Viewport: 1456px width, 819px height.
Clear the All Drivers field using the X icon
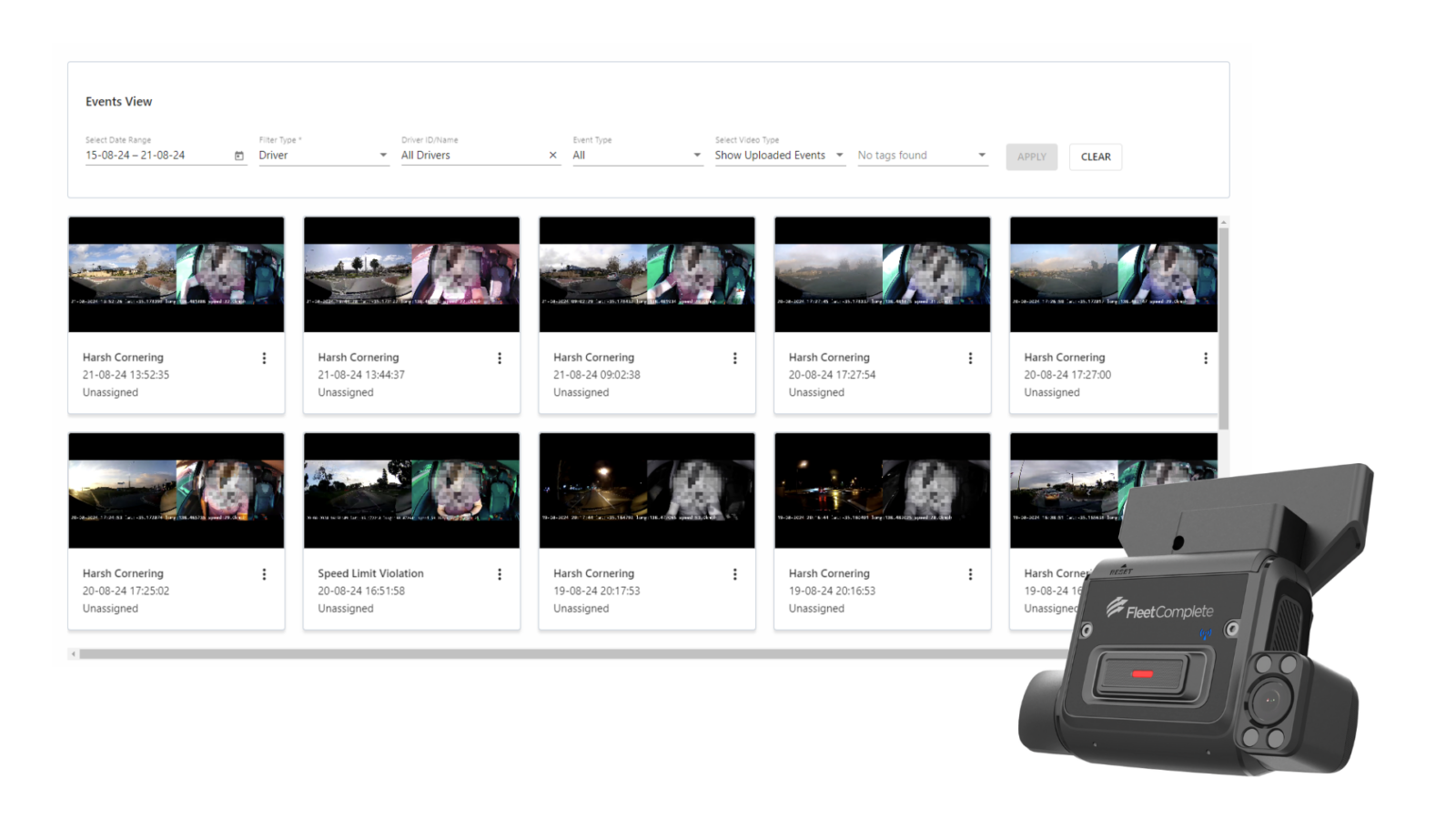coord(552,156)
